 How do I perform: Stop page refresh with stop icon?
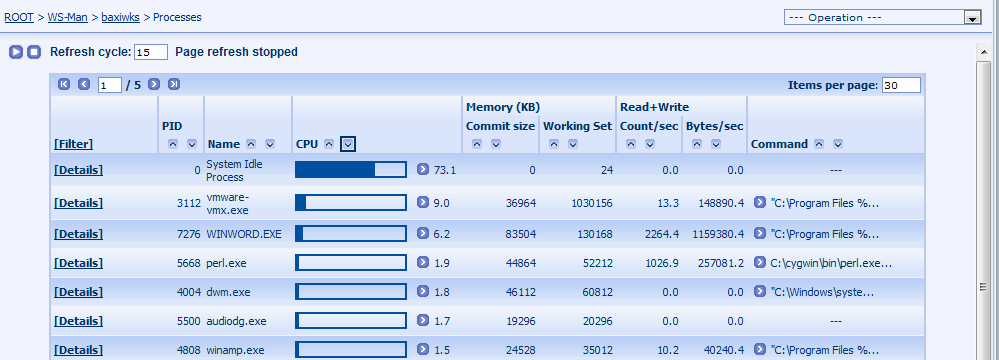click(x=34, y=52)
